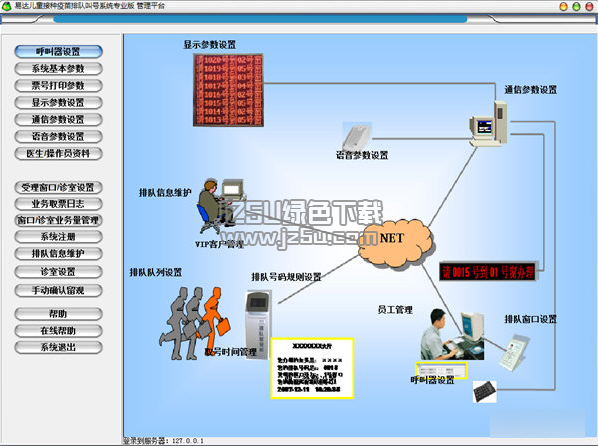Minimize window with yellow button
This screenshot has height=446, width=598.
pyautogui.click(x=564, y=6)
